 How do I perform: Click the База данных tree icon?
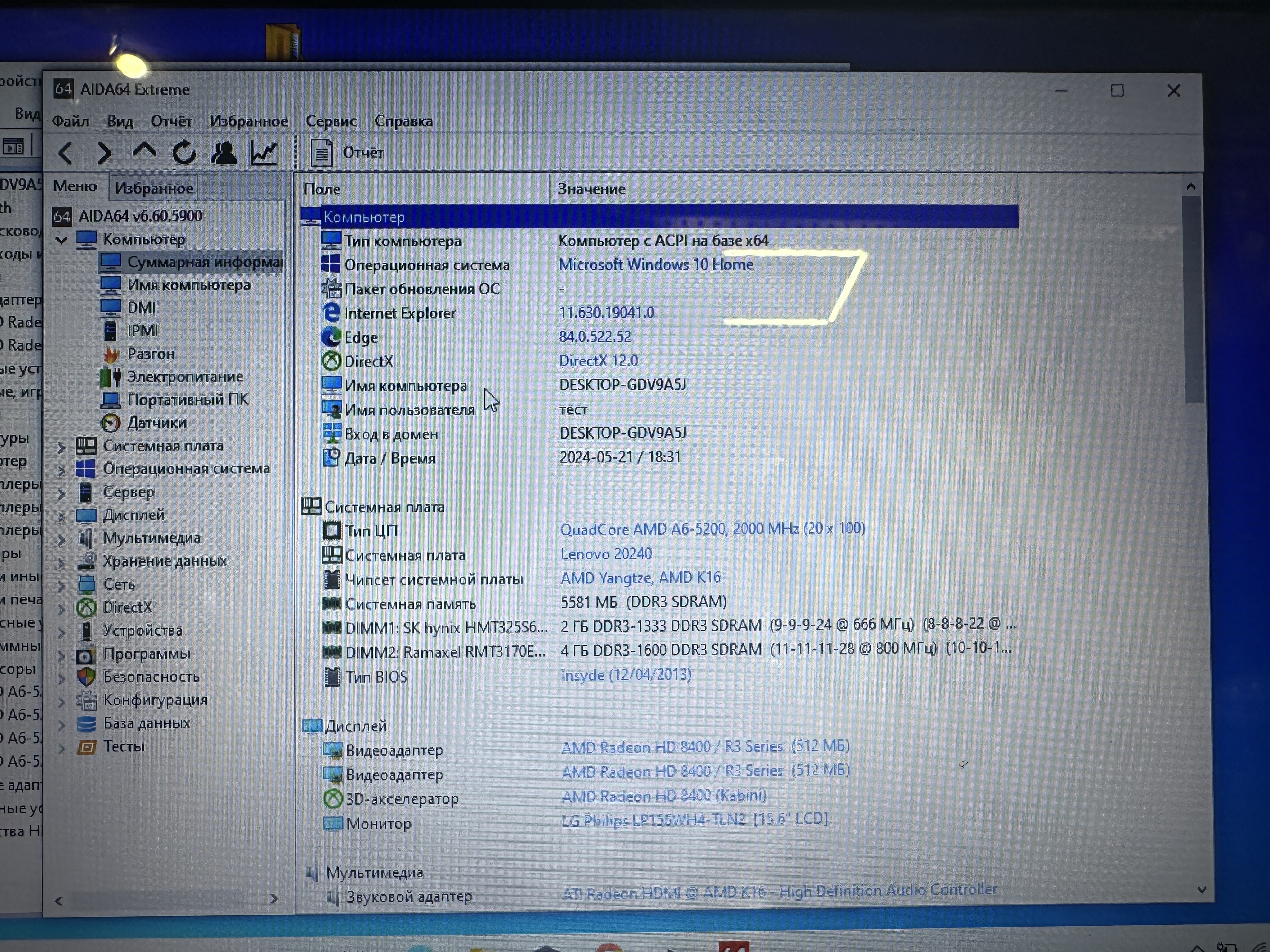[86, 724]
